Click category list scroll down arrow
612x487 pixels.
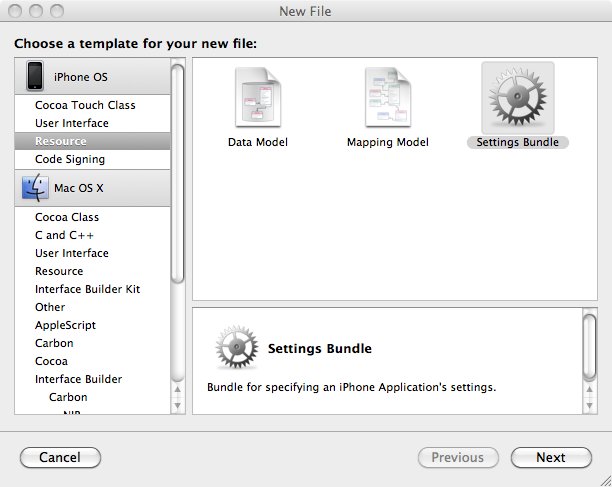pos(178,405)
